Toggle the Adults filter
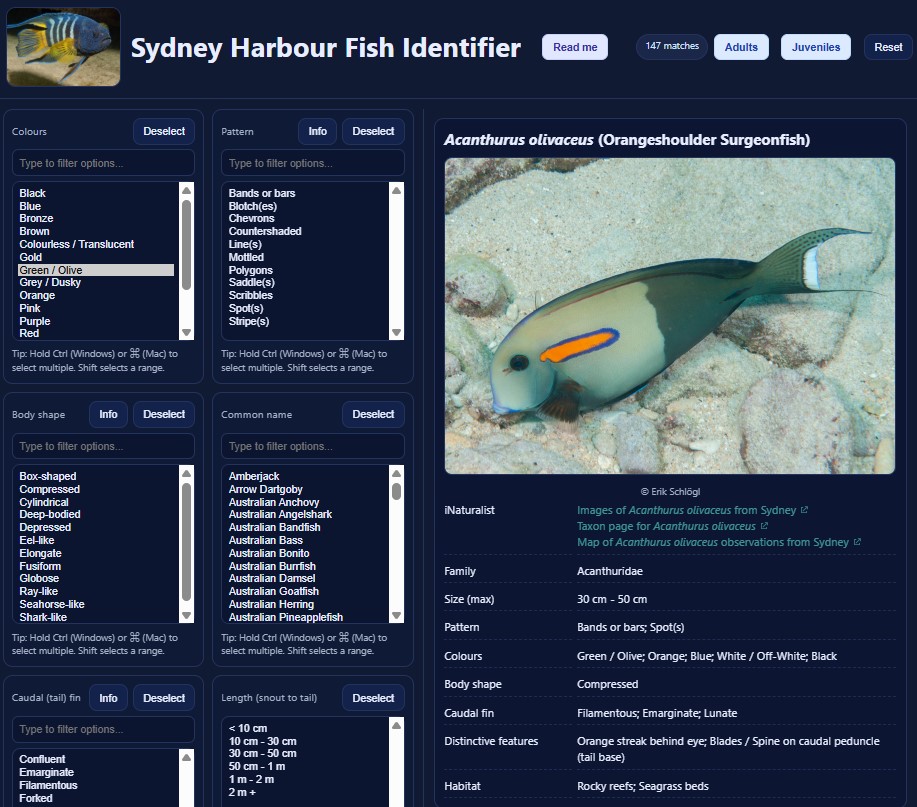This screenshot has width=917, height=807. click(741, 47)
